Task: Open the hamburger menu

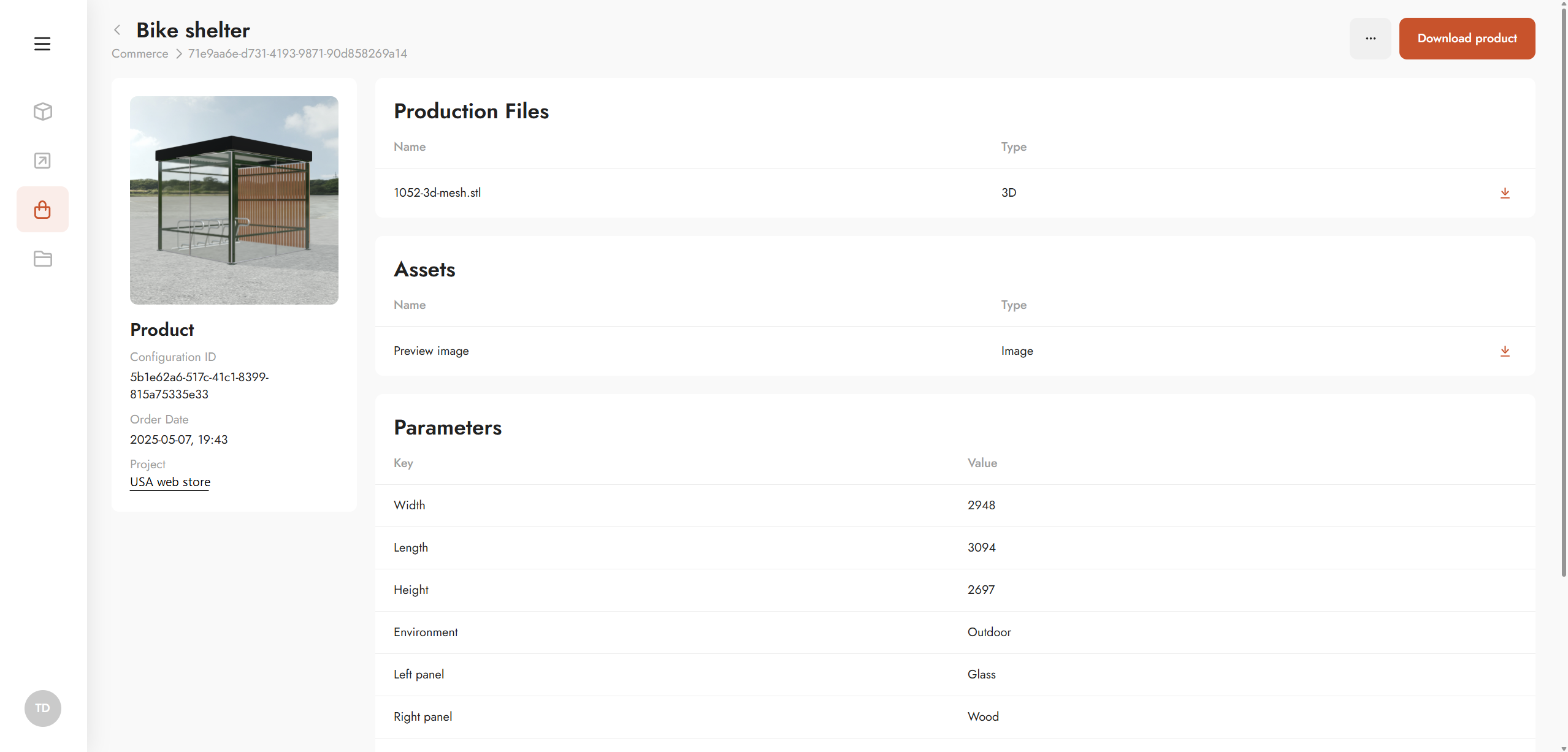Action: click(x=42, y=44)
